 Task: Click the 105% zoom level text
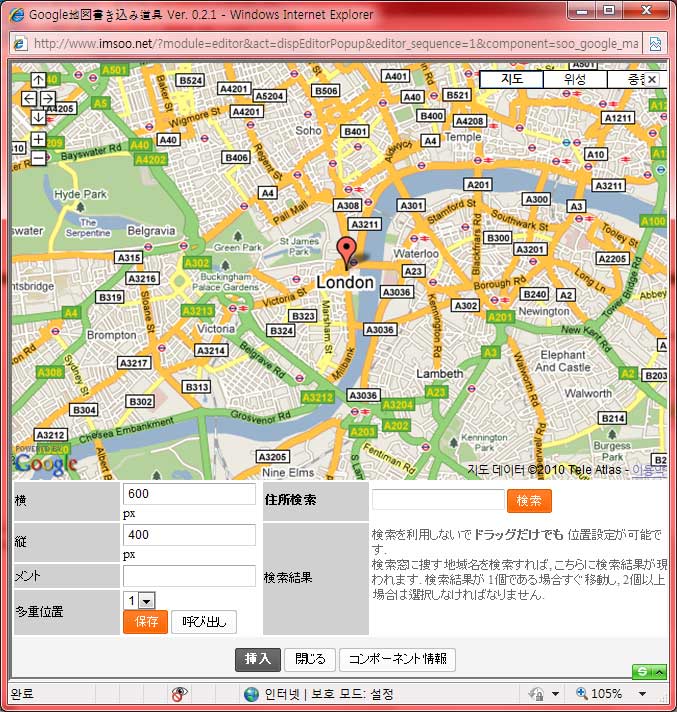(606, 694)
